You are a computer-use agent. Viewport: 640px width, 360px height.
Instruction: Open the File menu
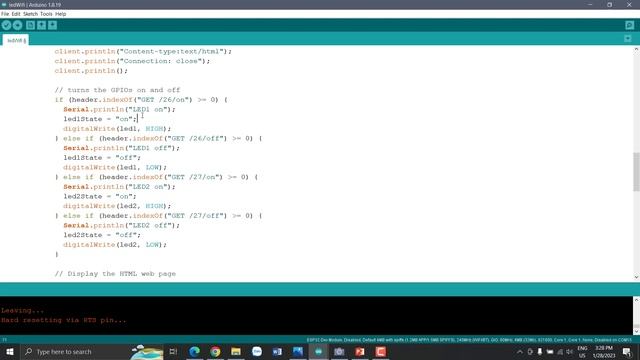click(5, 14)
